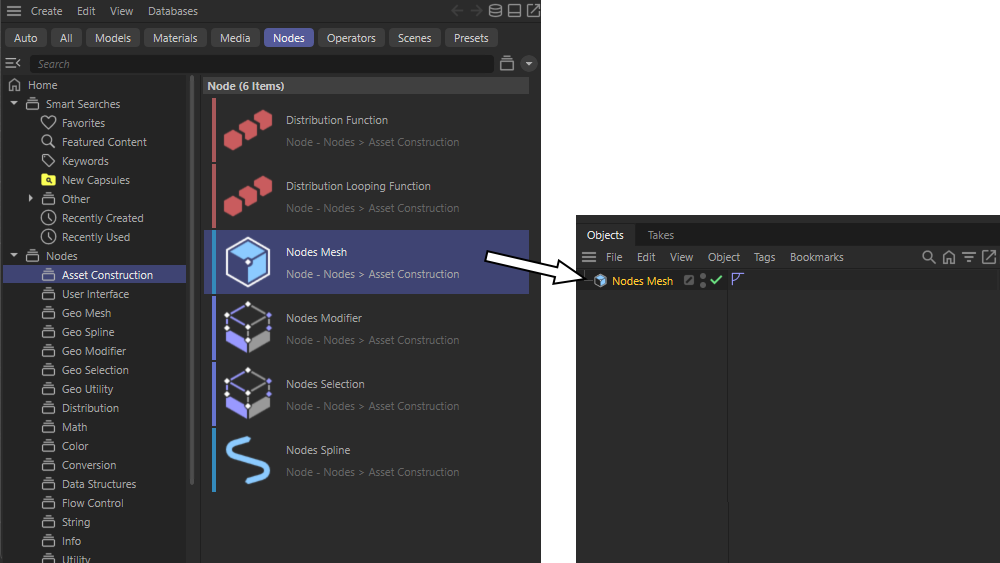Open the Edit menu in Asset Browser
Viewport: 1000px width, 563px height.
(86, 11)
